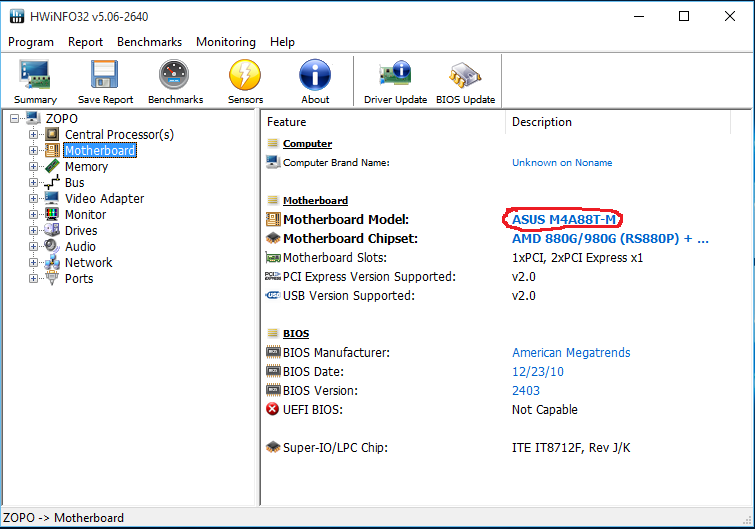The image size is (755, 529).
Task: Expand the Network tree node
Action: [33, 262]
